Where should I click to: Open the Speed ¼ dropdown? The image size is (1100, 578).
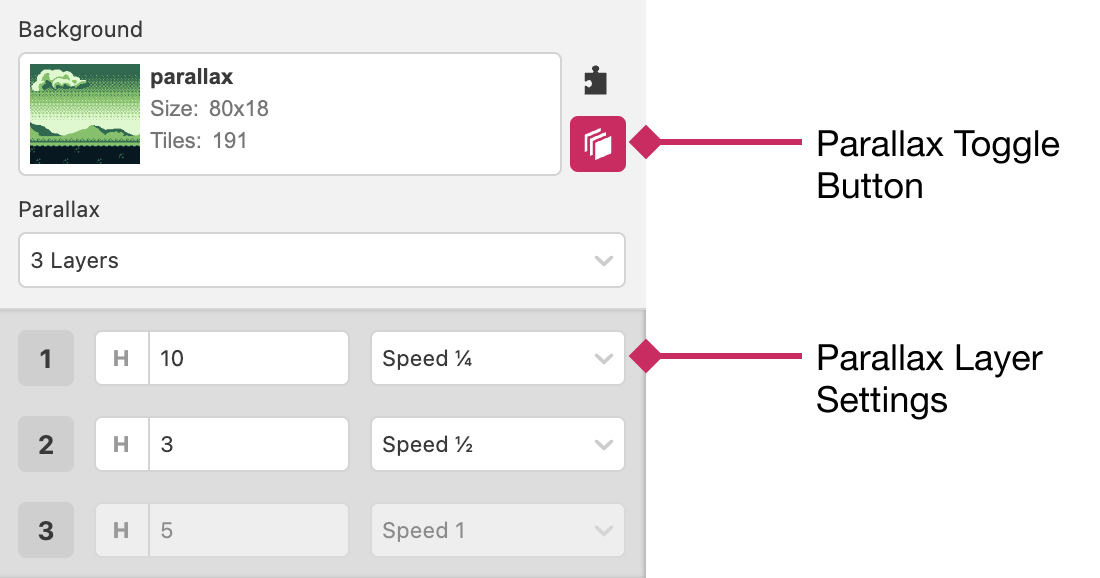(497, 358)
